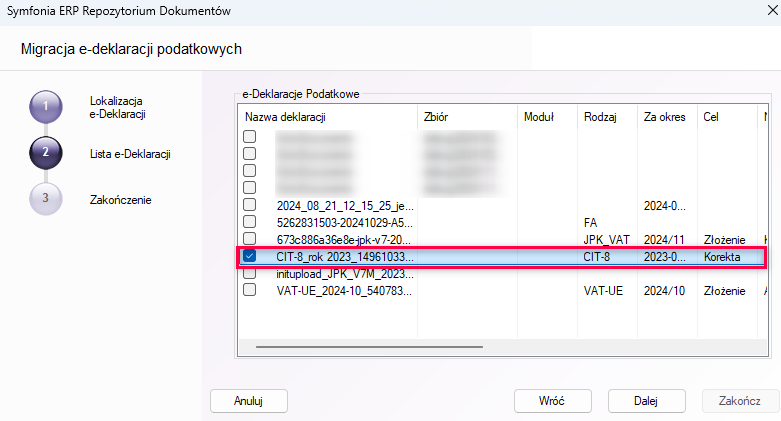This screenshot has width=781, height=421.
Task: Tick the first blurred row checkbox
Action: point(250,137)
